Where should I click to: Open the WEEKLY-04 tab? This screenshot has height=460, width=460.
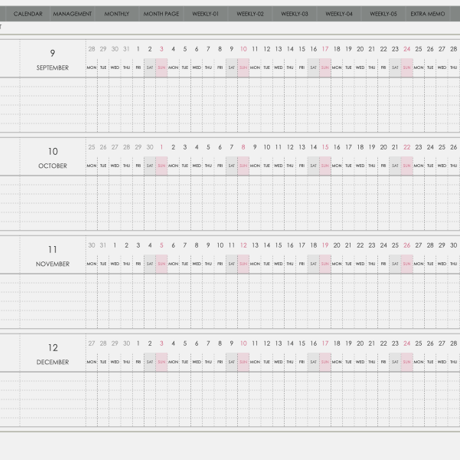pos(339,14)
